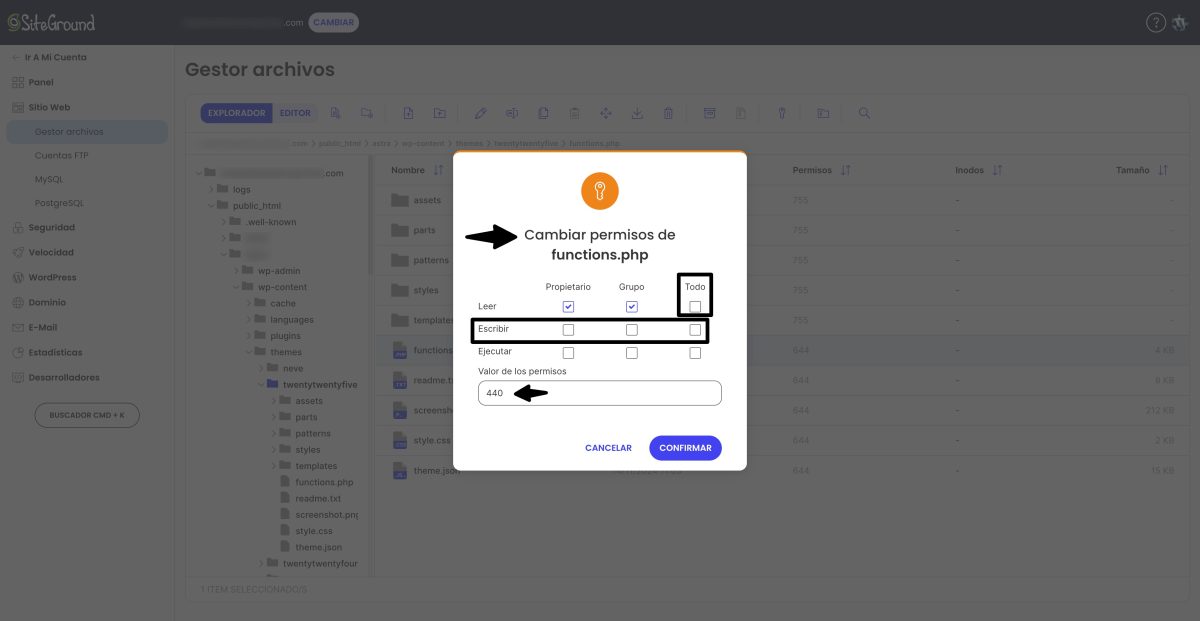1200x621 pixels.
Task: Click the upload file toolbar icon
Action: 408,113
